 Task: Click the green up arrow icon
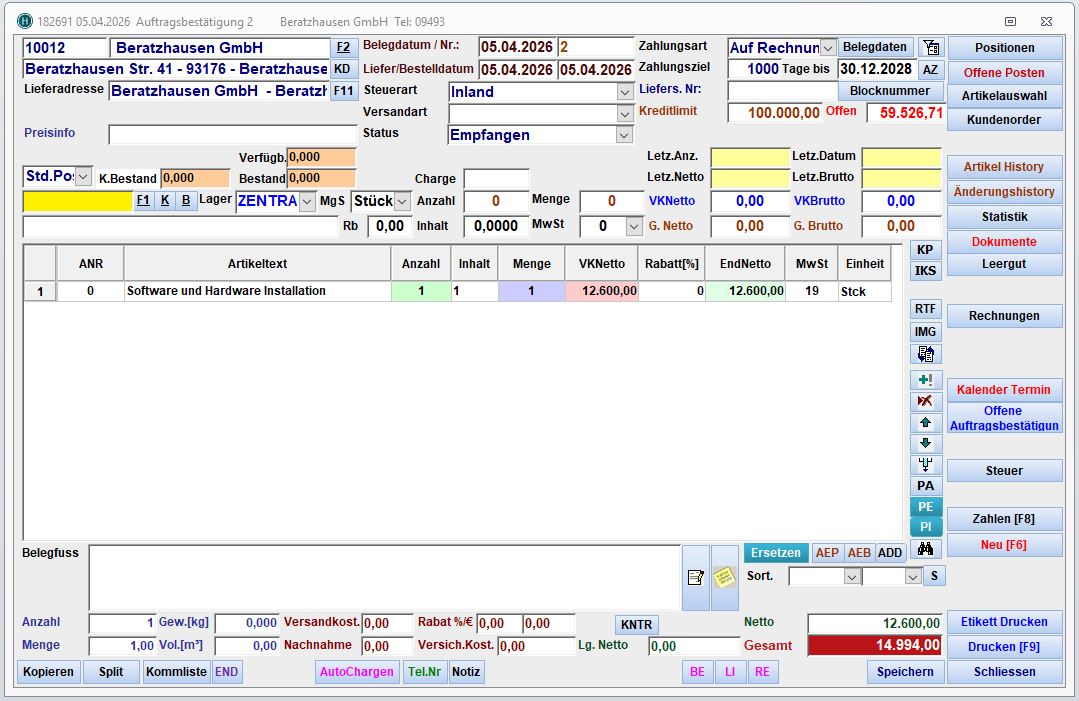click(925, 423)
